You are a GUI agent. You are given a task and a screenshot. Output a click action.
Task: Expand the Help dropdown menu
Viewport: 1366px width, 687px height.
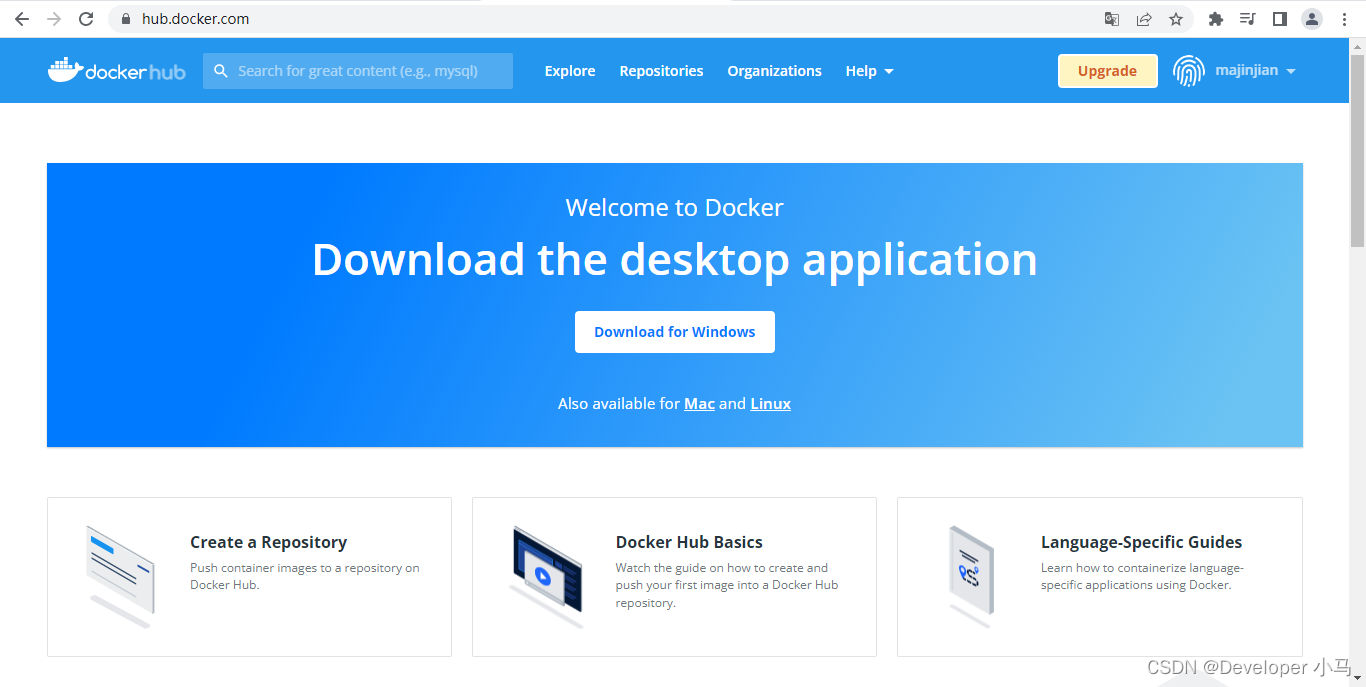click(x=869, y=71)
